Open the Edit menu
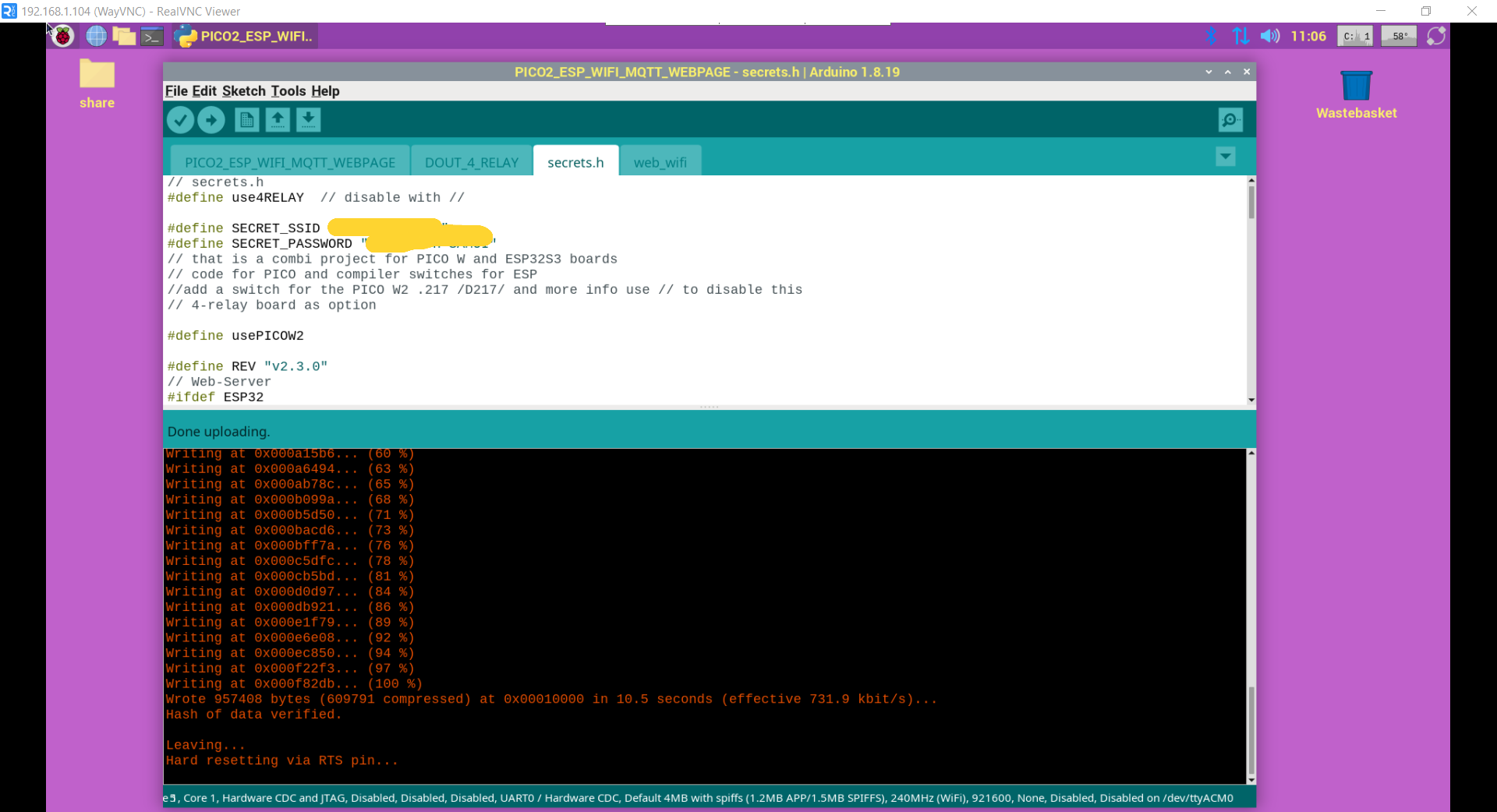The width and height of the screenshot is (1497, 812). point(204,91)
